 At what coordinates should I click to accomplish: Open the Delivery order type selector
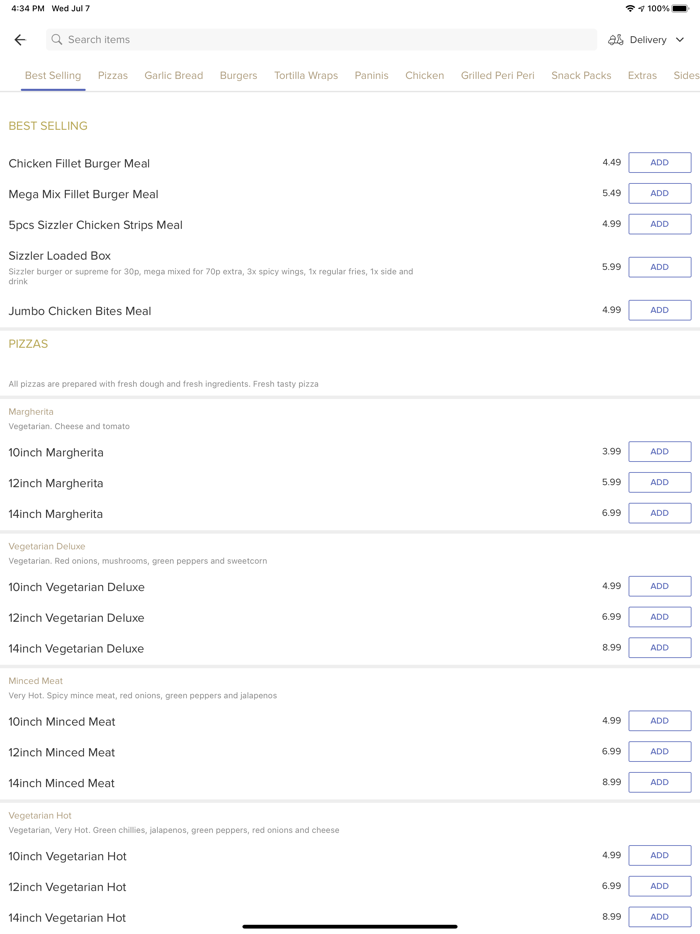tap(646, 40)
